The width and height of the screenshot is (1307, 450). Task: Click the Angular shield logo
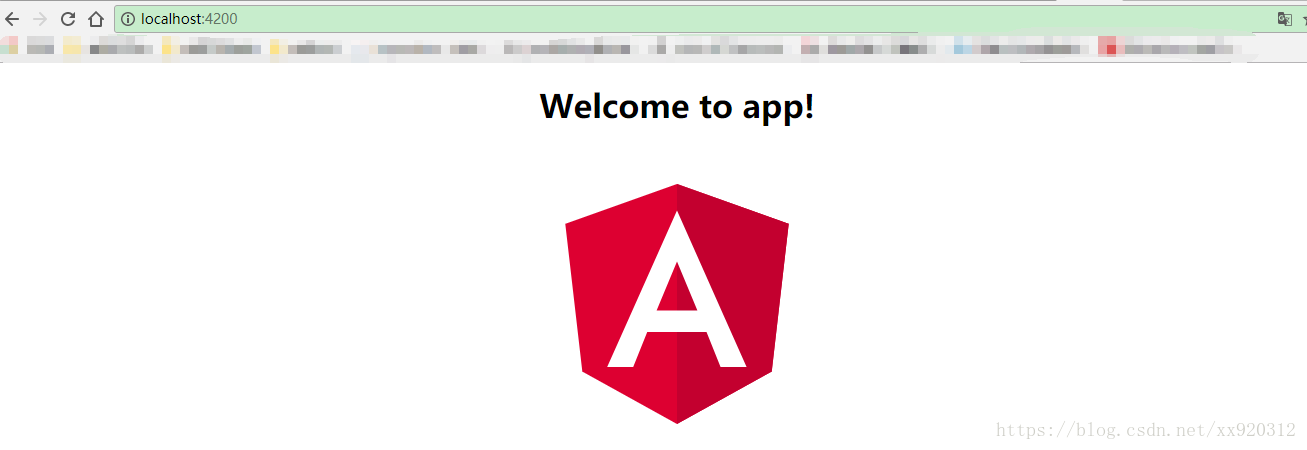(677, 304)
